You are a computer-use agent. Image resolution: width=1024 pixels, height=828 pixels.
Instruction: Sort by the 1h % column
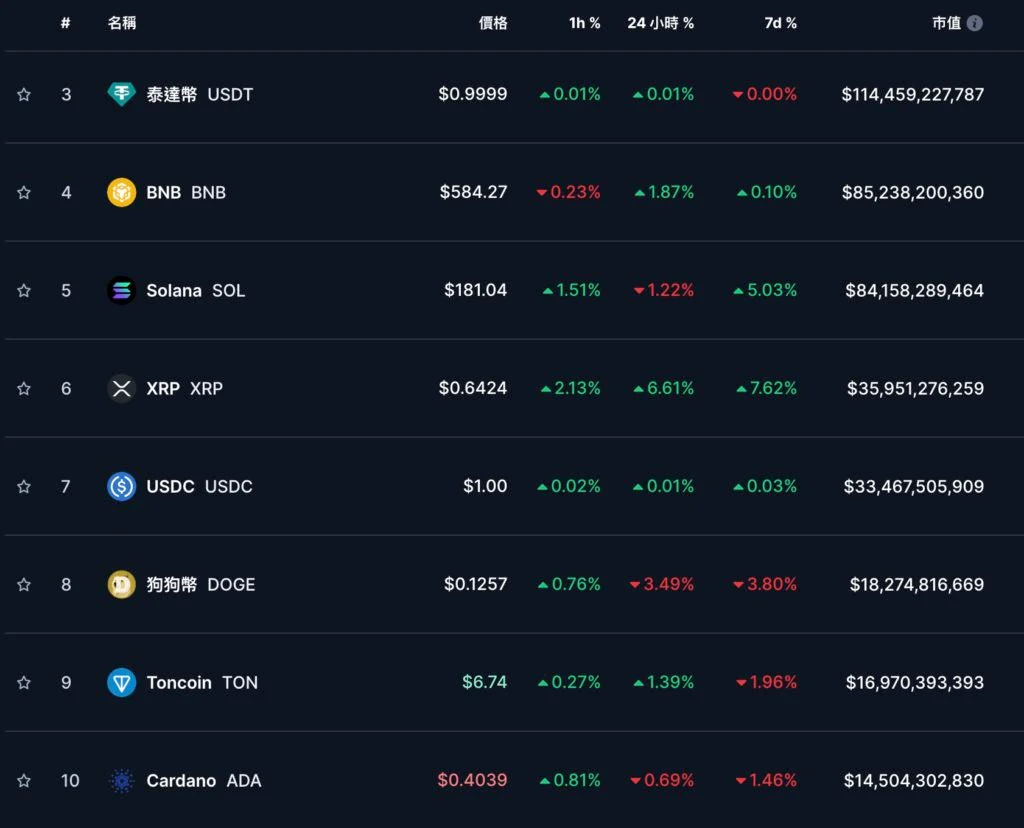pyautogui.click(x=584, y=22)
